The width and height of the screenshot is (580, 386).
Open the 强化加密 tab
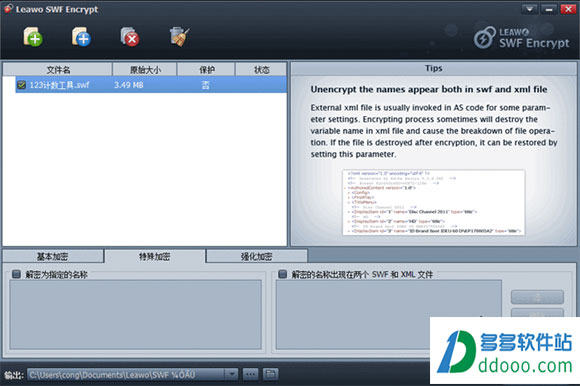click(256, 256)
